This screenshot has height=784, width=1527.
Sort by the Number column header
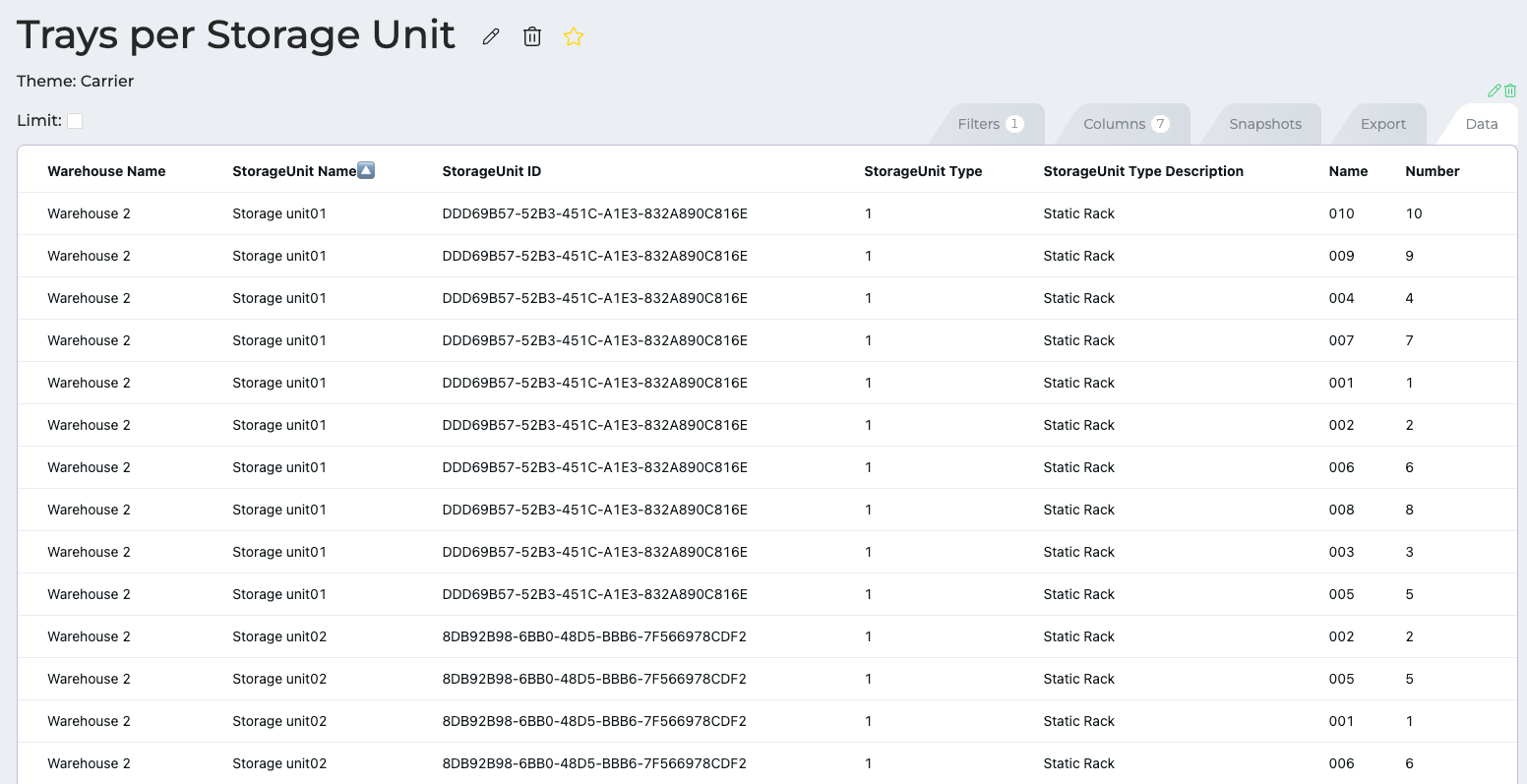pyautogui.click(x=1433, y=171)
